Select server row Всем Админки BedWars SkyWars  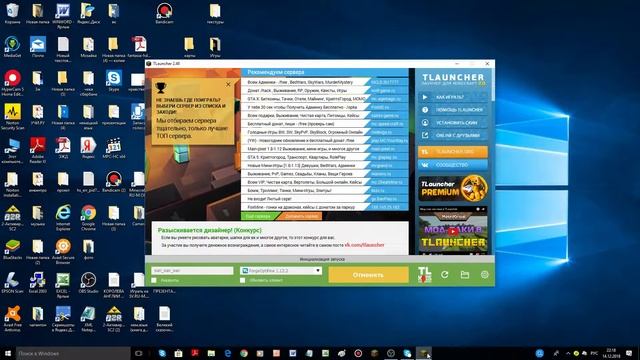325,82
